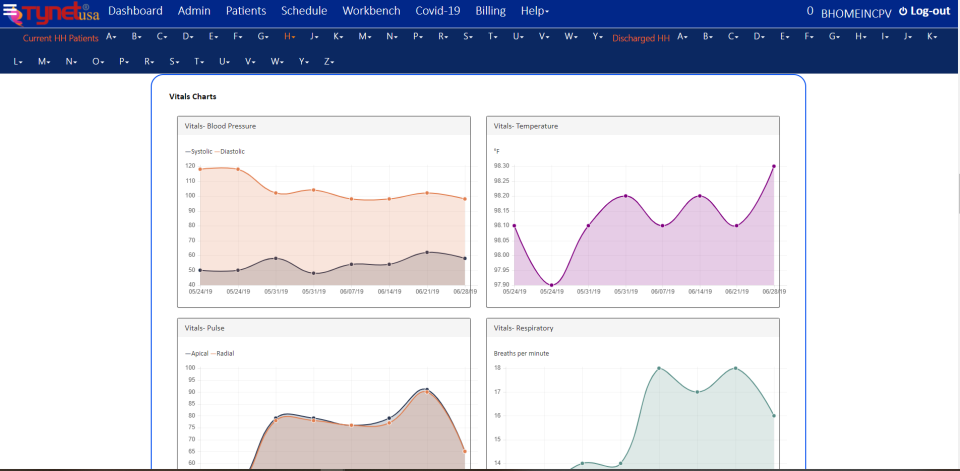Toggle the Diastolic legend entry
The width and height of the screenshot is (960, 471).
230,151
